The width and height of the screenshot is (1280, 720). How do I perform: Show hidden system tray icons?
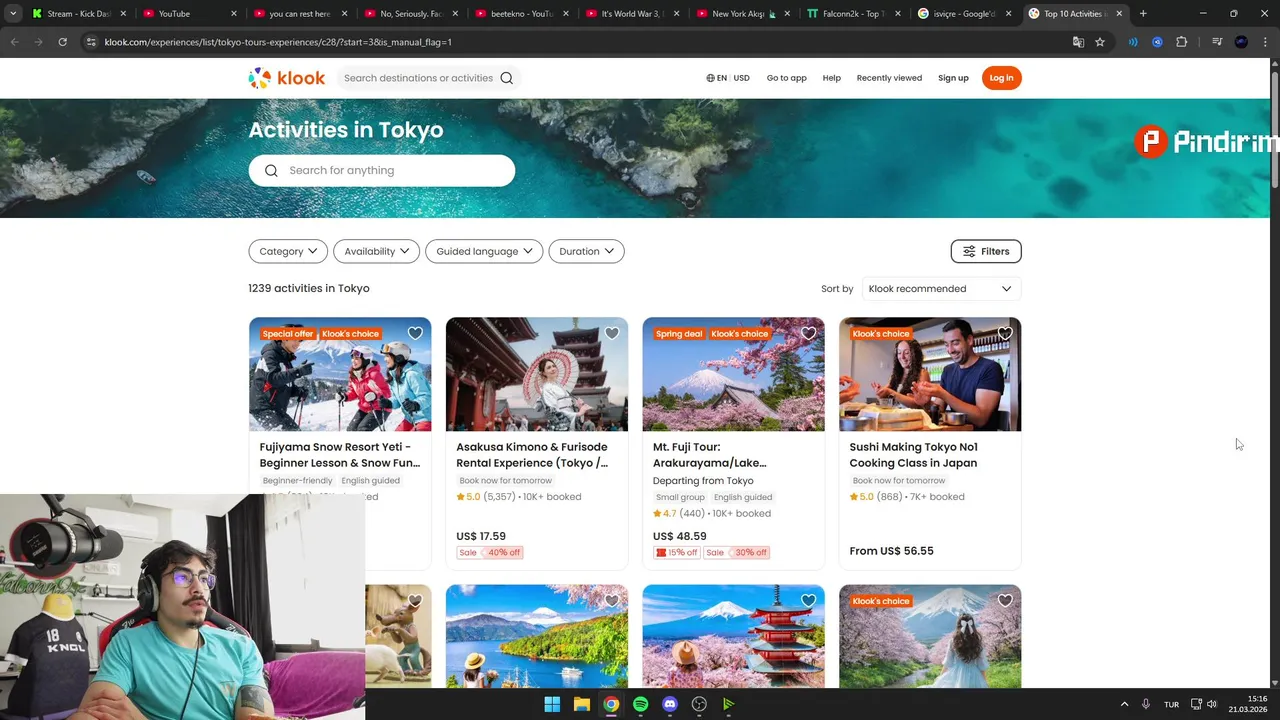(1124, 704)
